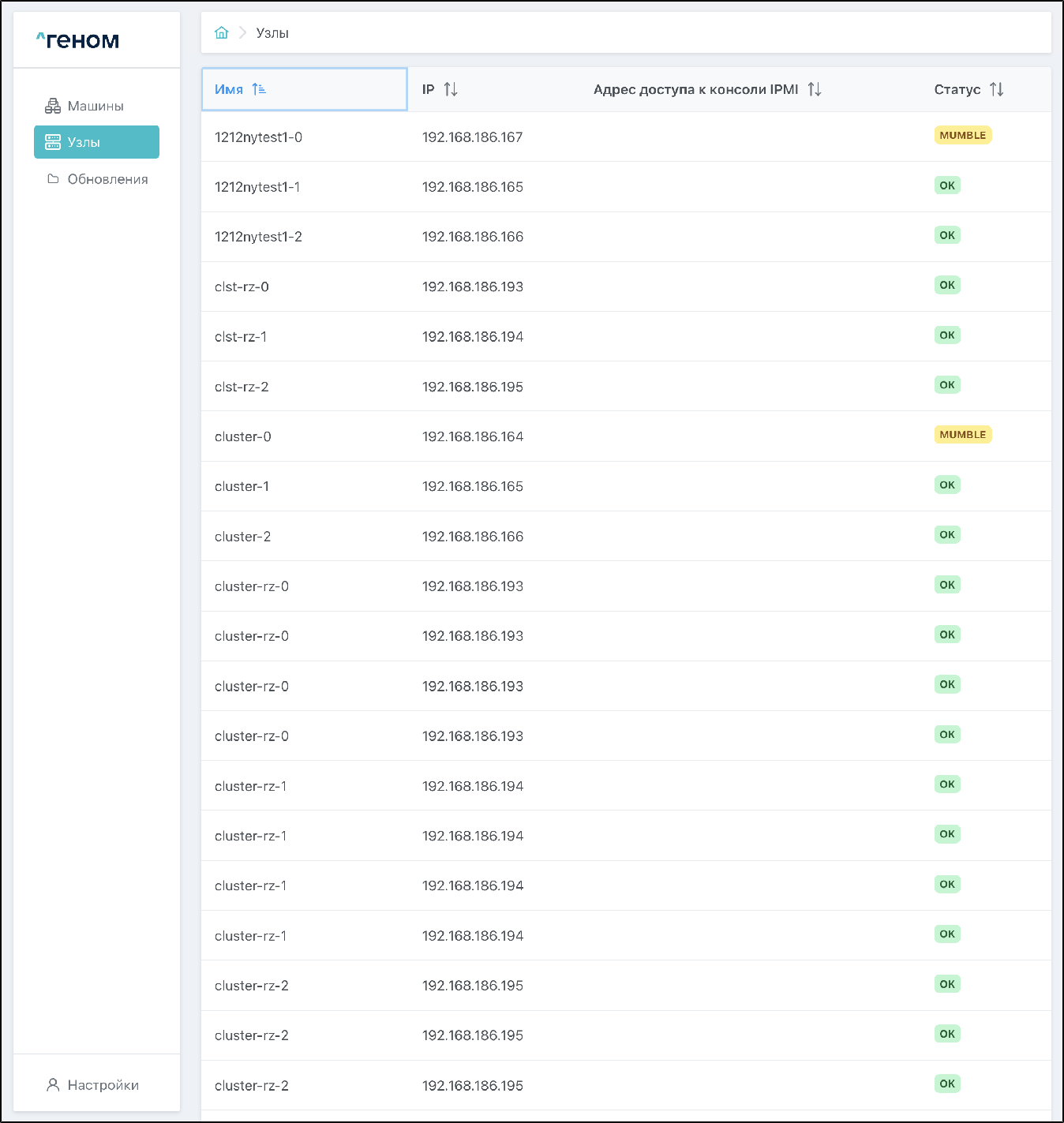The image size is (1064, 1123).
Task: Open Настройки at the sidebar bottom
Action: 103,1085
